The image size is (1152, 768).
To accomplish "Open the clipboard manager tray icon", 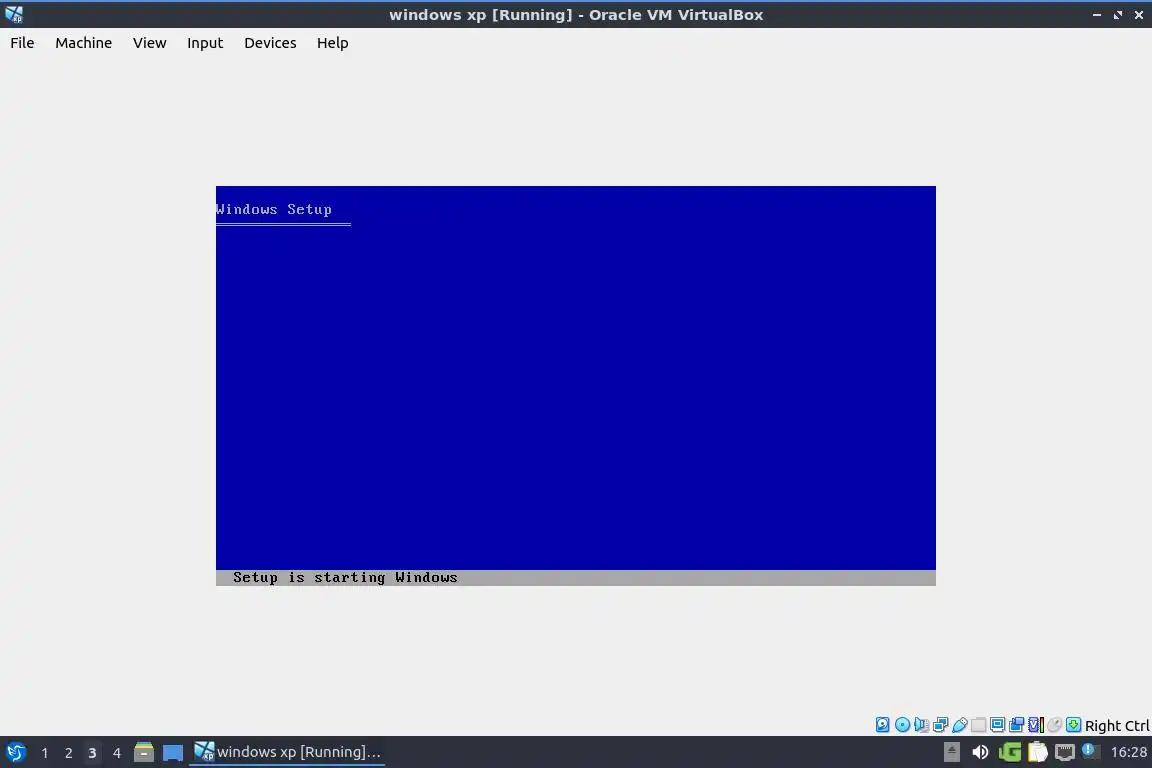I will 1037,752.
